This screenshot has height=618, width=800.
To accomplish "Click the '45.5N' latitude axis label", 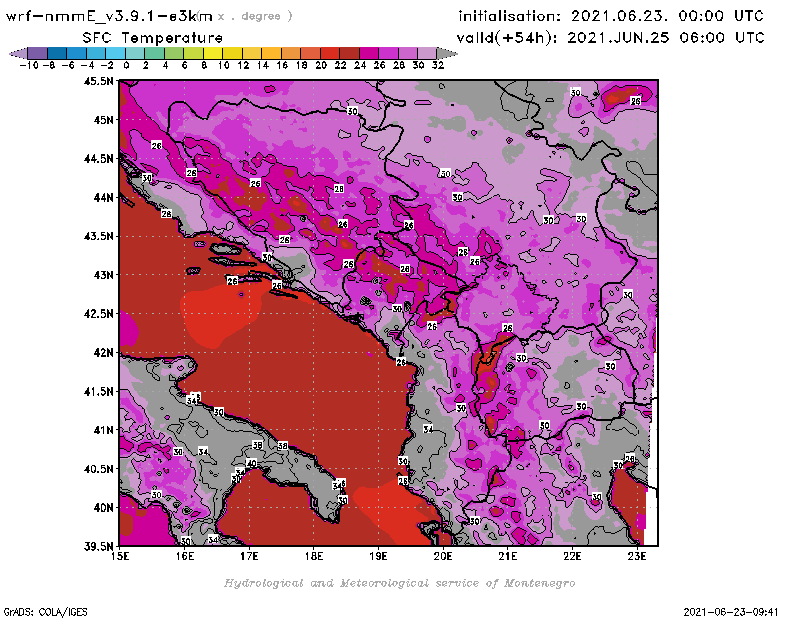I will coord(98,81).
